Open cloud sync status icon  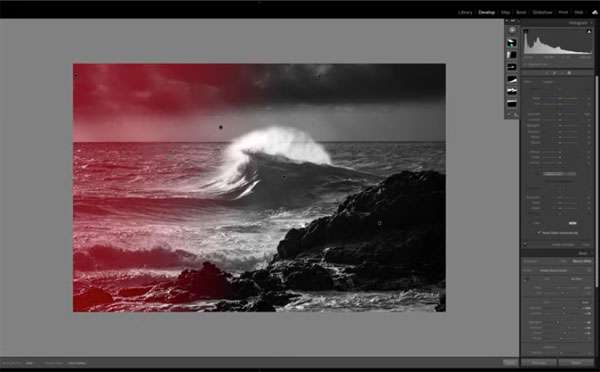click(x=595, y=12)
